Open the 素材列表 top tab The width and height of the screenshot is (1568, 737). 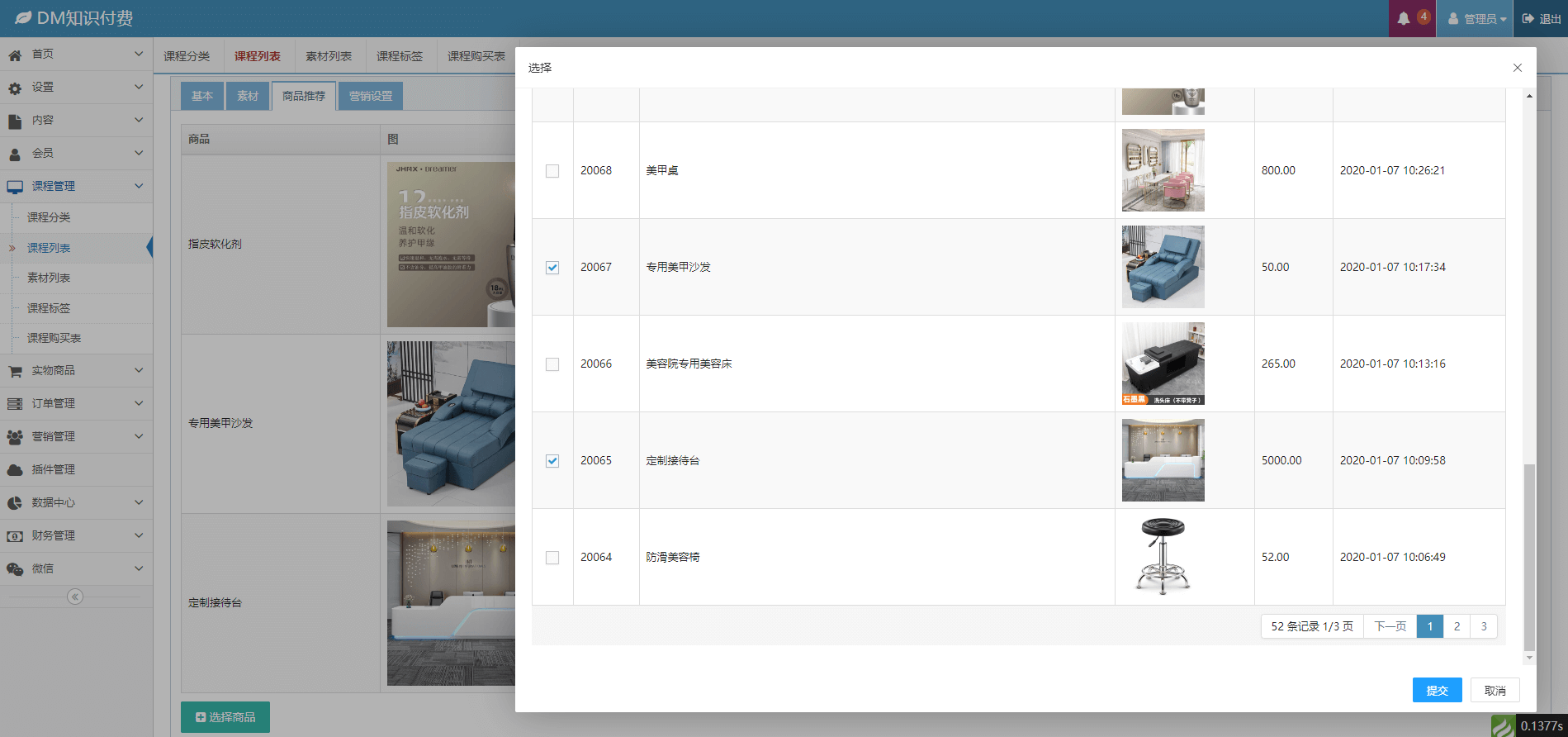coord(329,56)
